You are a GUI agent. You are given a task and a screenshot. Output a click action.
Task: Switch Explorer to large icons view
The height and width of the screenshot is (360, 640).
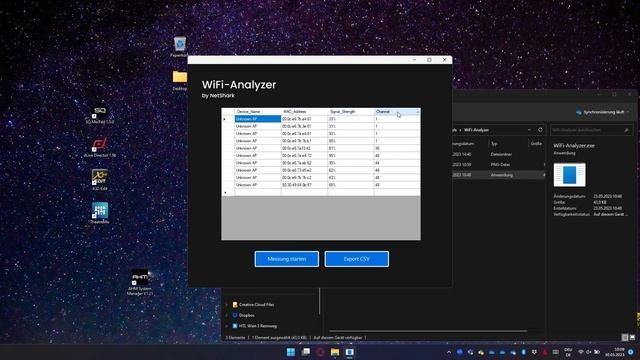[632, 337]
